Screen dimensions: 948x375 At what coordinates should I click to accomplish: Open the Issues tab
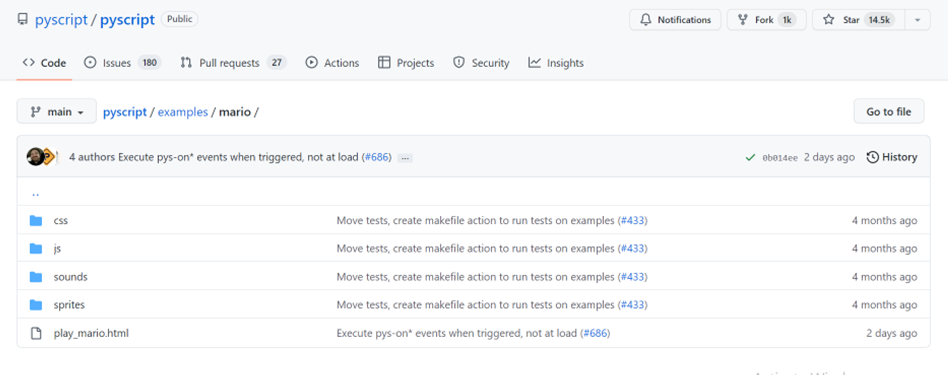click(122, 63)
